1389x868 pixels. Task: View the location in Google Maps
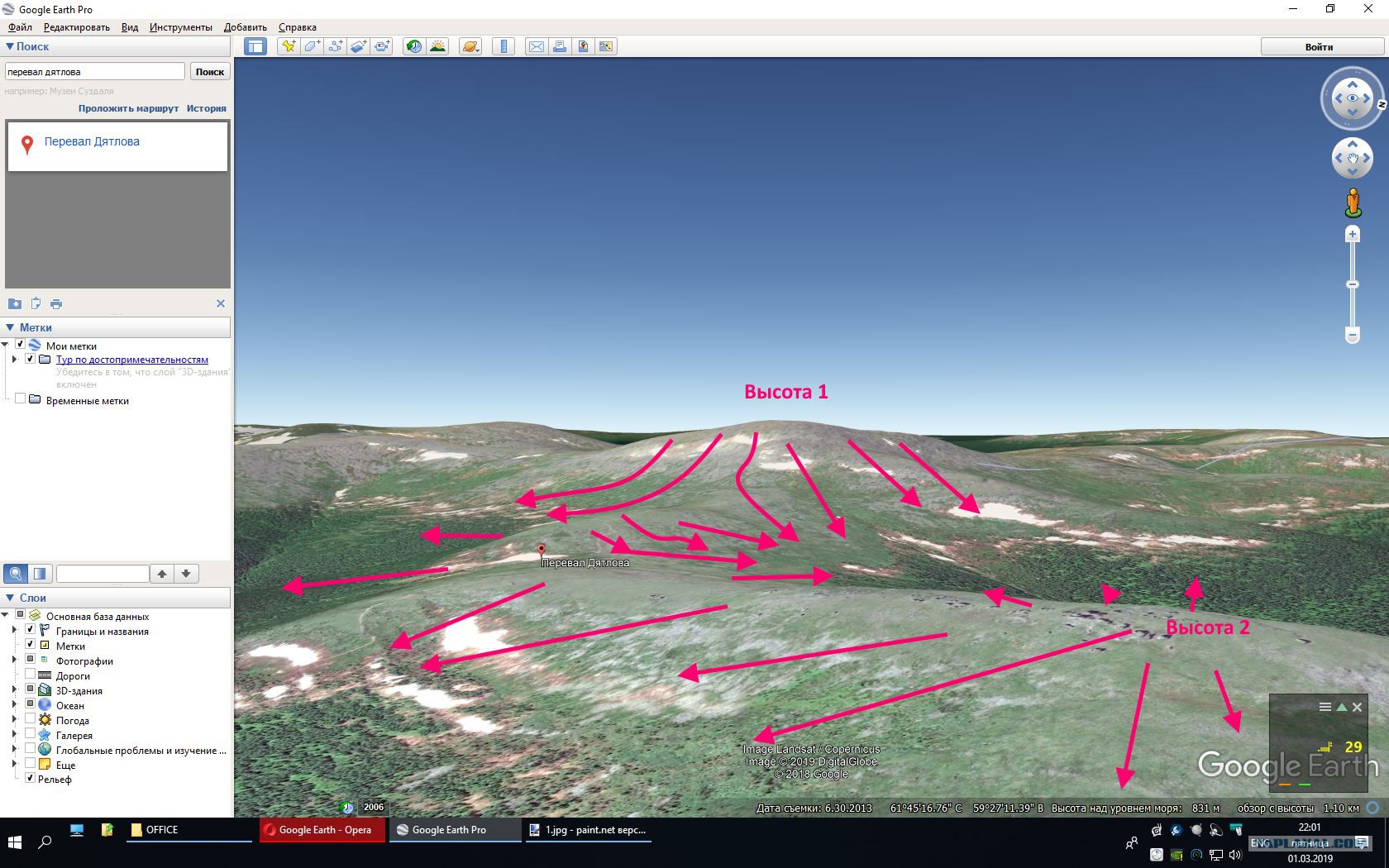(606, 46)
